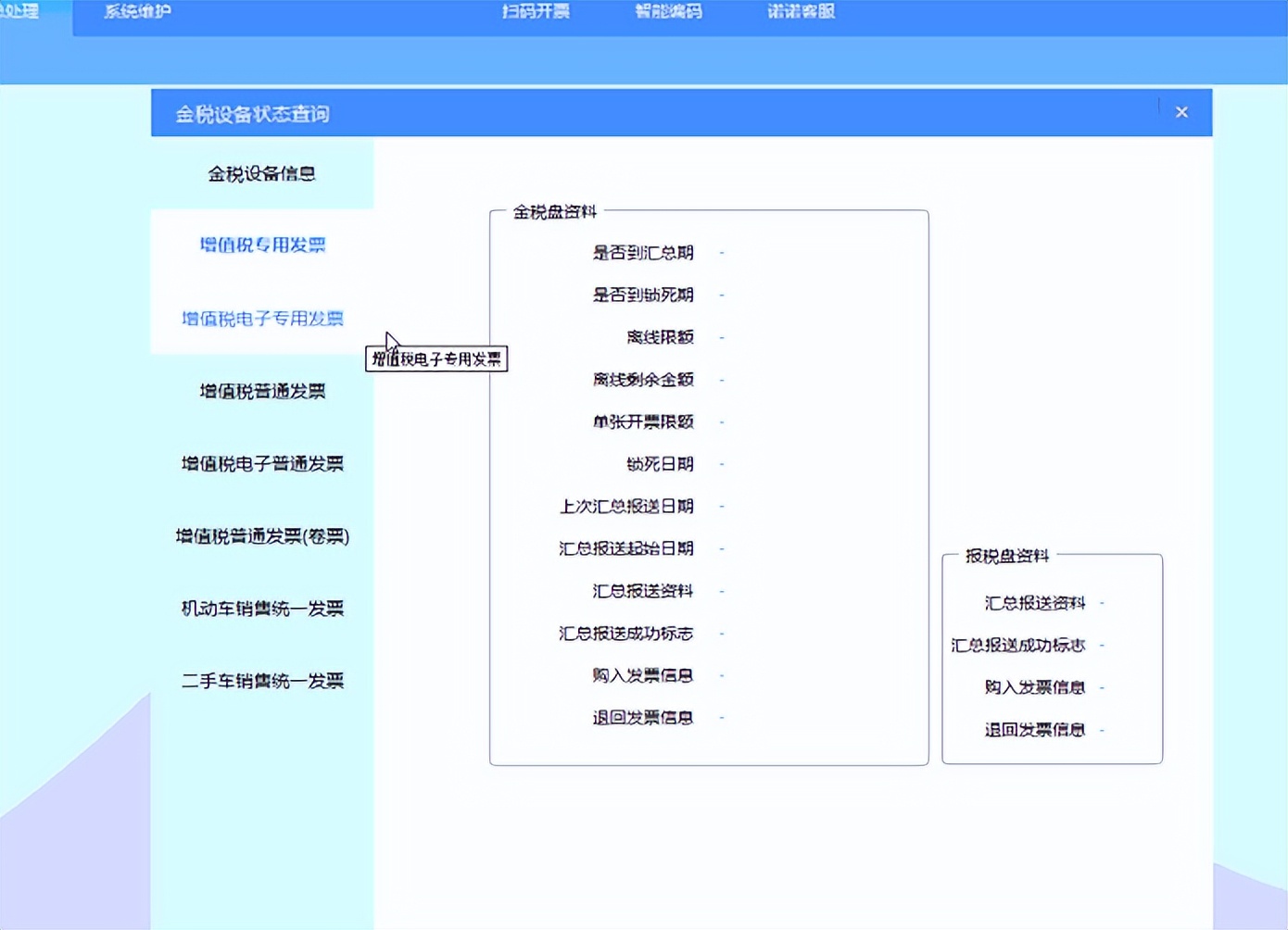
Task: Click the 锁死日期 value field
Action: (722, 464)
